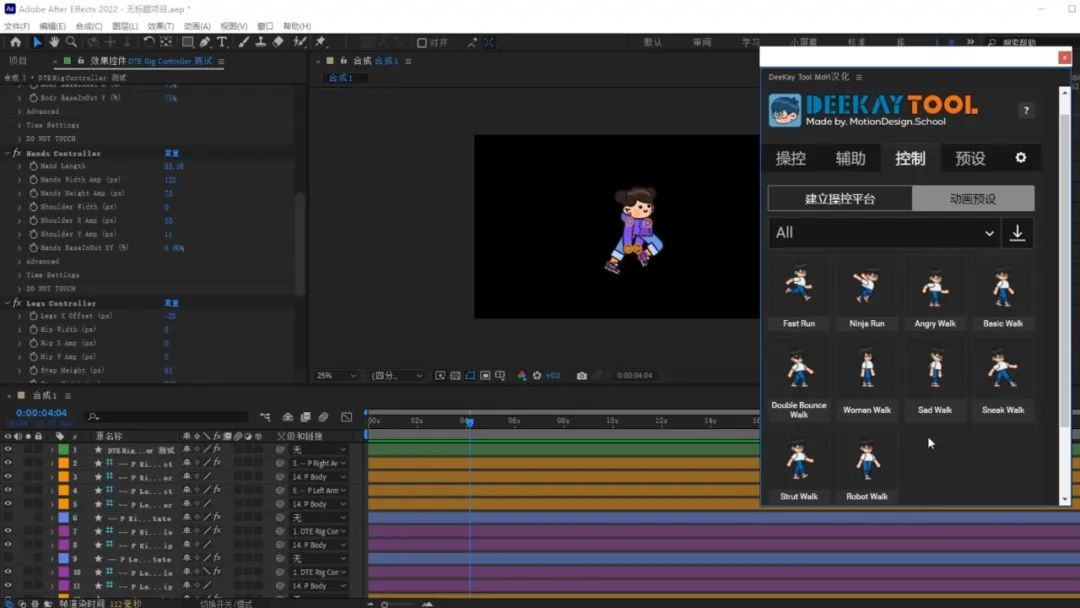Reset the Legs Controller effect

pyautogui.click(x=172, y=303)
